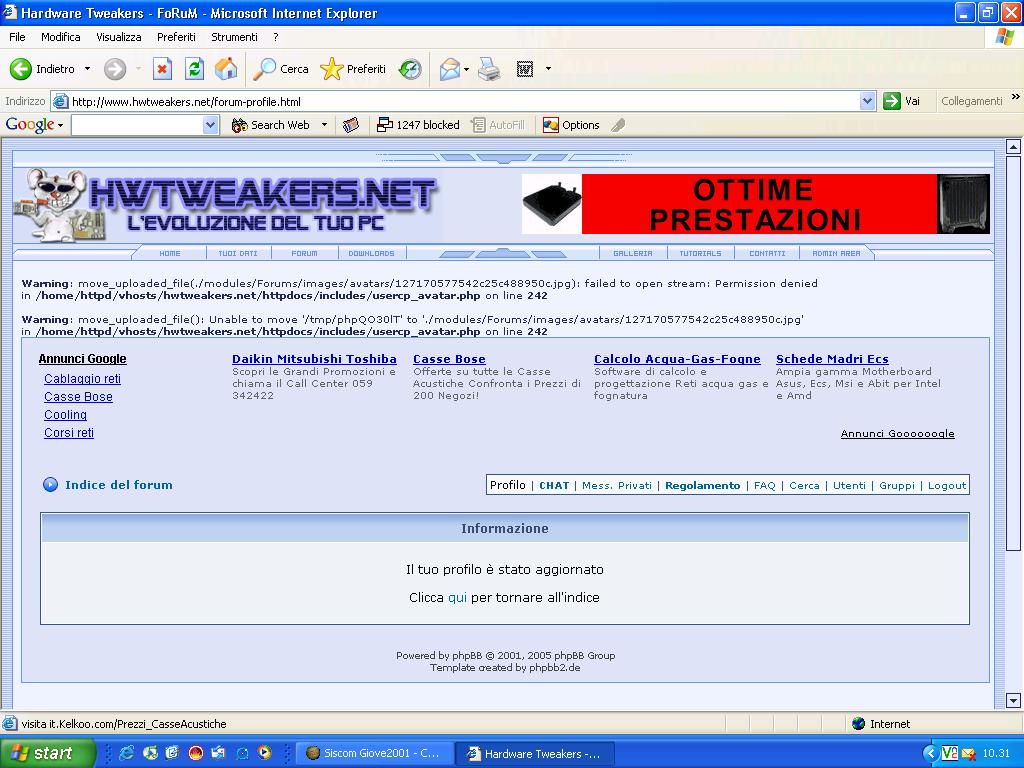1024x768 pixels.
Task: Click the mail envelope toolbar icon
Action: pos(450,69)
